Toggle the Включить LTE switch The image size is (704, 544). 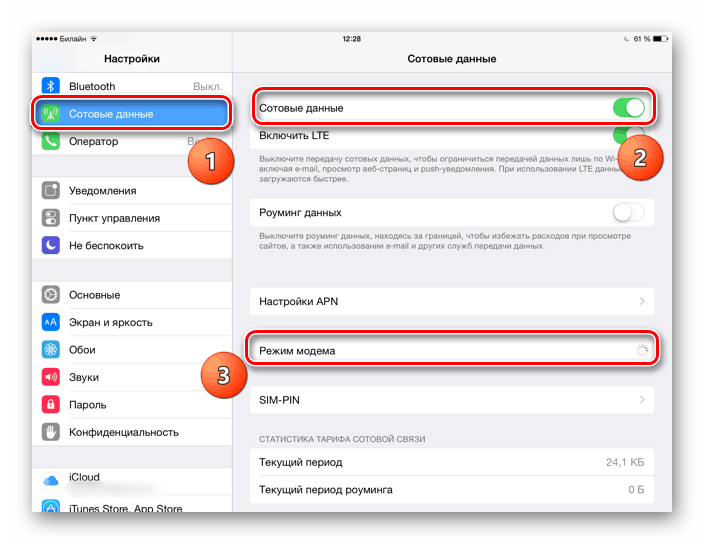point(629,134)
